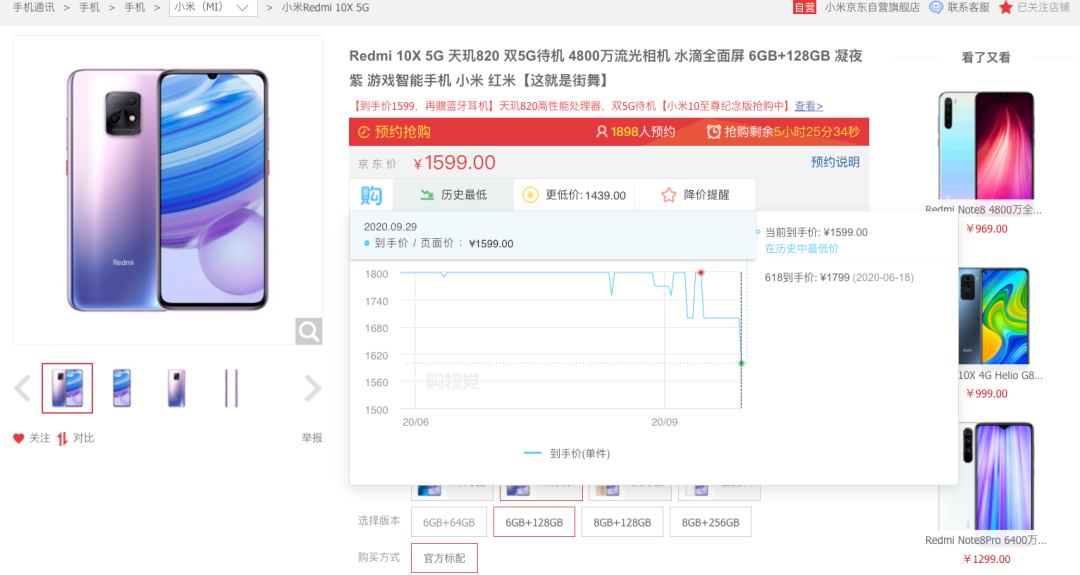
Task: Open the 历史最低 tab
Action: coord(453,195)
